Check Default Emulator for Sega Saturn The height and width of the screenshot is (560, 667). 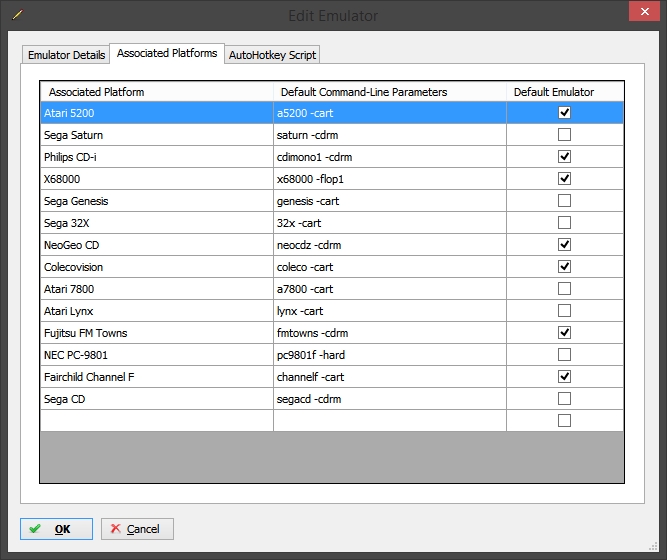(564, 135)
